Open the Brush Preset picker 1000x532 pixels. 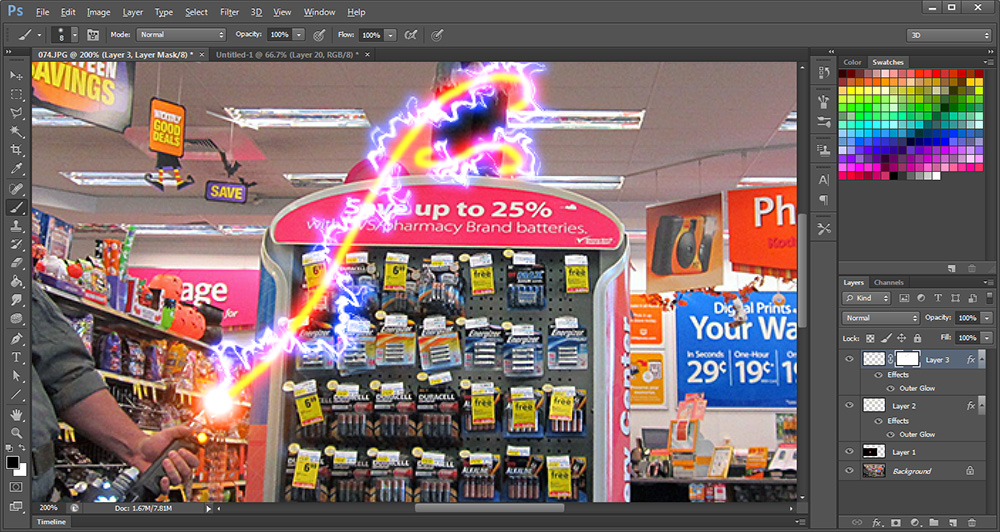coord(65,34)
